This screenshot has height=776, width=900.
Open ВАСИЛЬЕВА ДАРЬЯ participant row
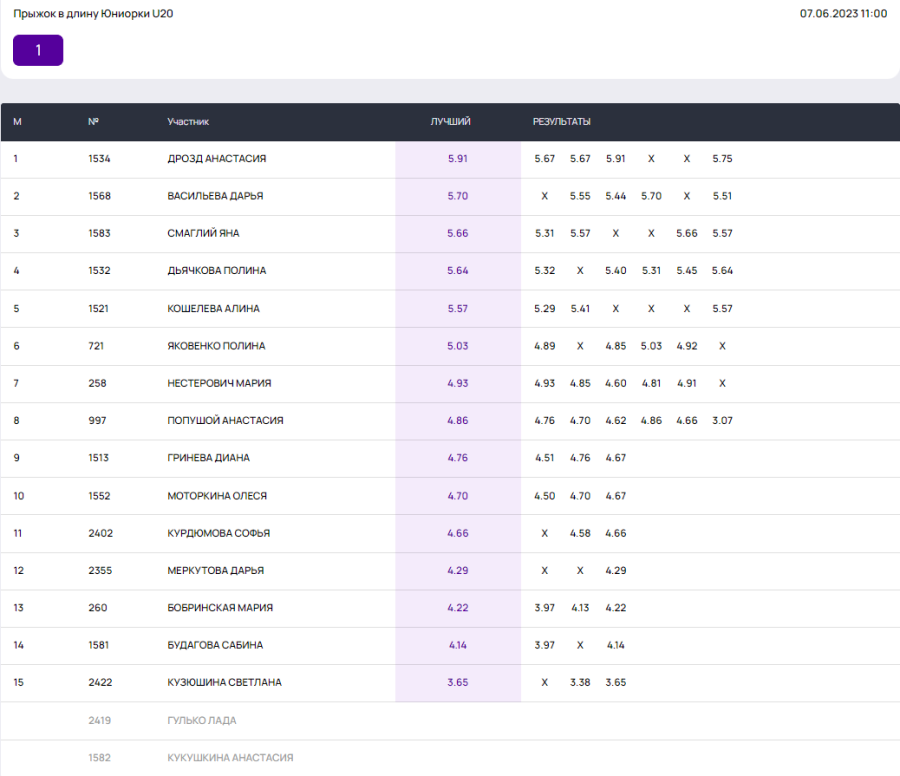pos(215,196)
